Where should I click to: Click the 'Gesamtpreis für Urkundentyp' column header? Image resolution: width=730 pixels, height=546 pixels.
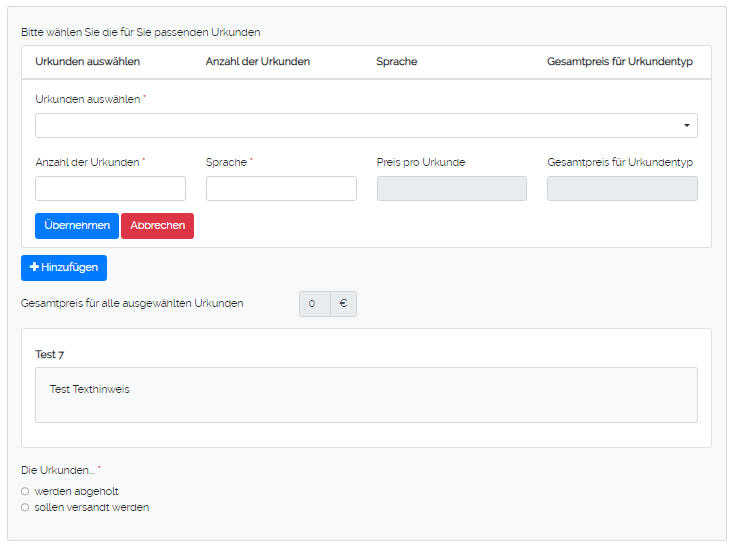[x=620, y=62]
